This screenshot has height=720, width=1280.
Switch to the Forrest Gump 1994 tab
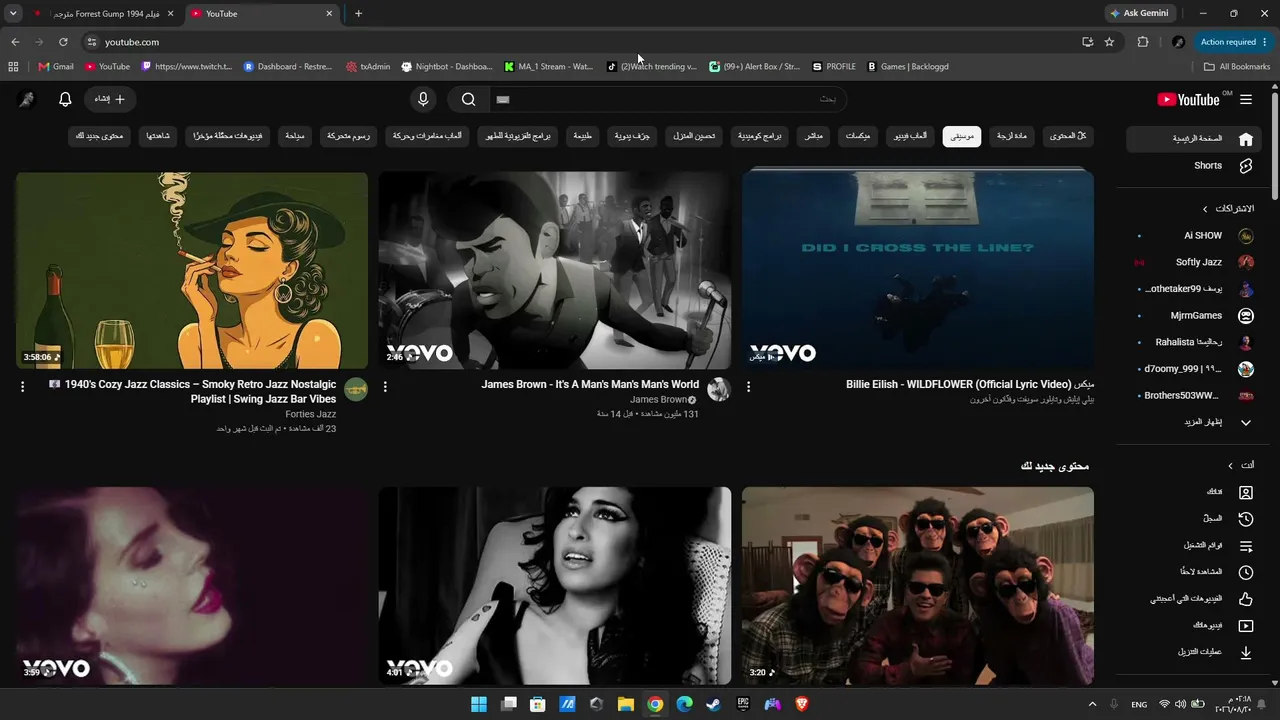point(103,14)
